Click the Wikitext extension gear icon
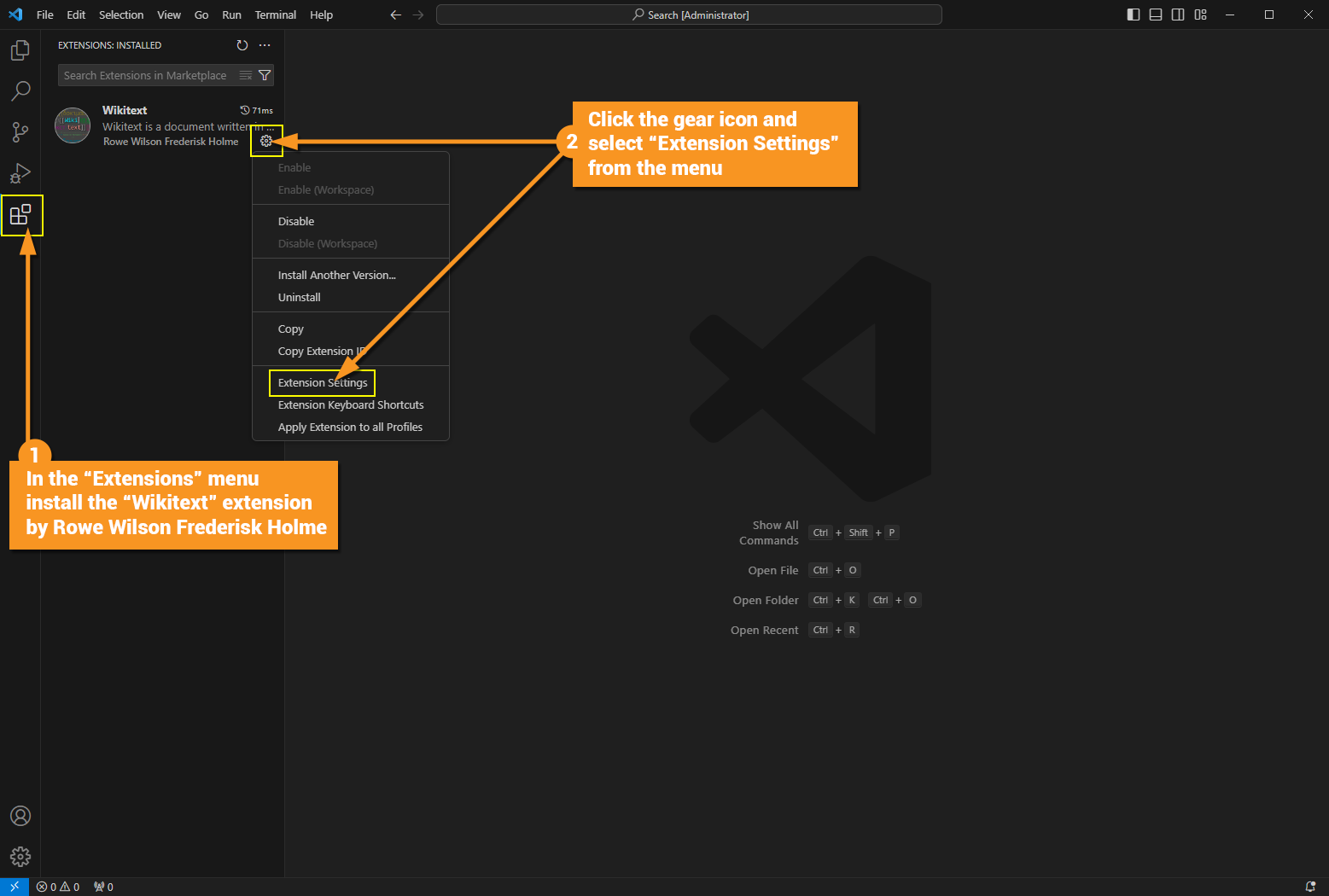This screenshot has width=1329, height=896. [266, 141]
